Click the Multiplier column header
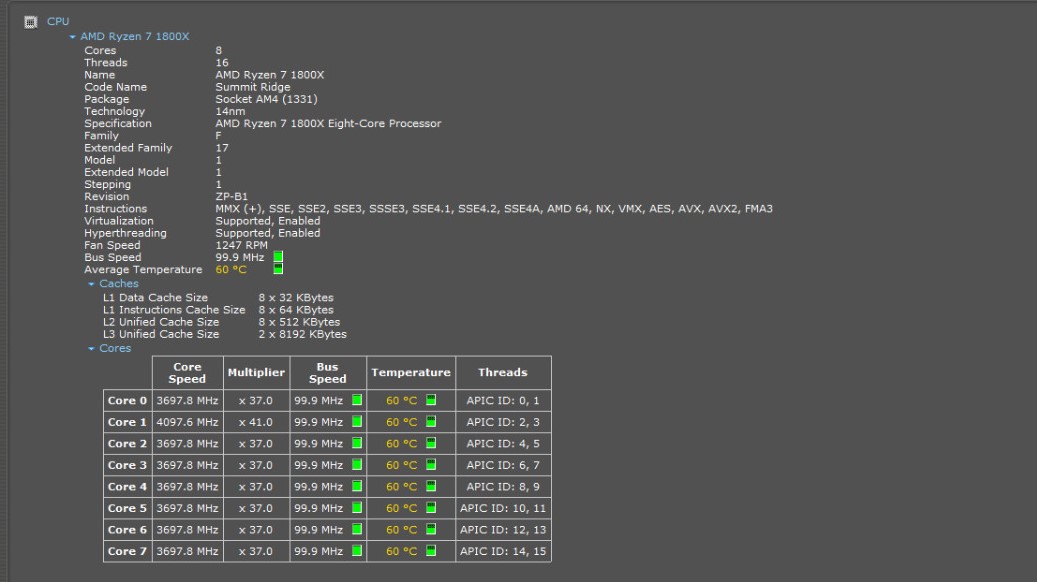 point(256,373)
